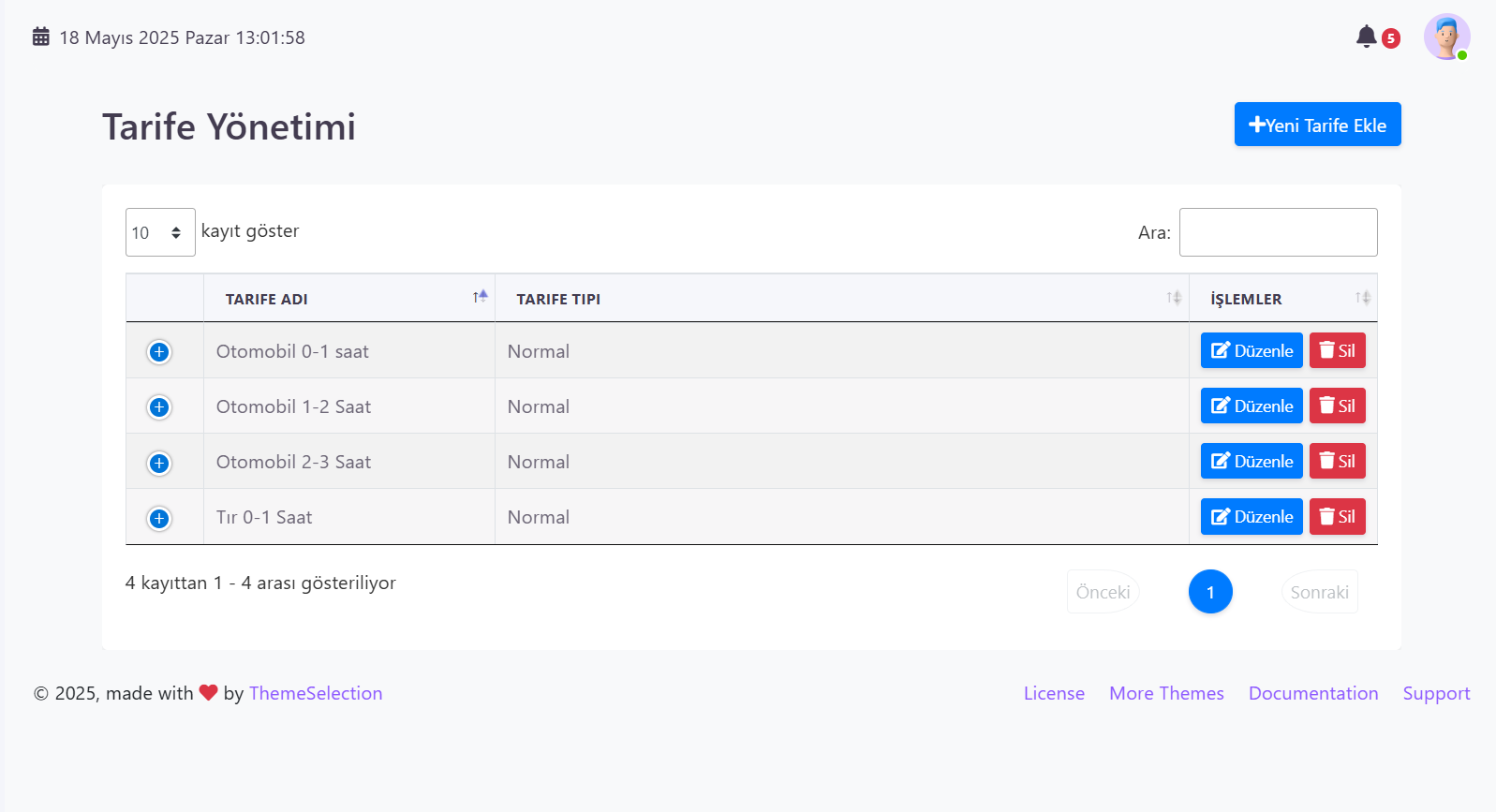
Task: Open the records per page dropdown
Action: point(160,232)
